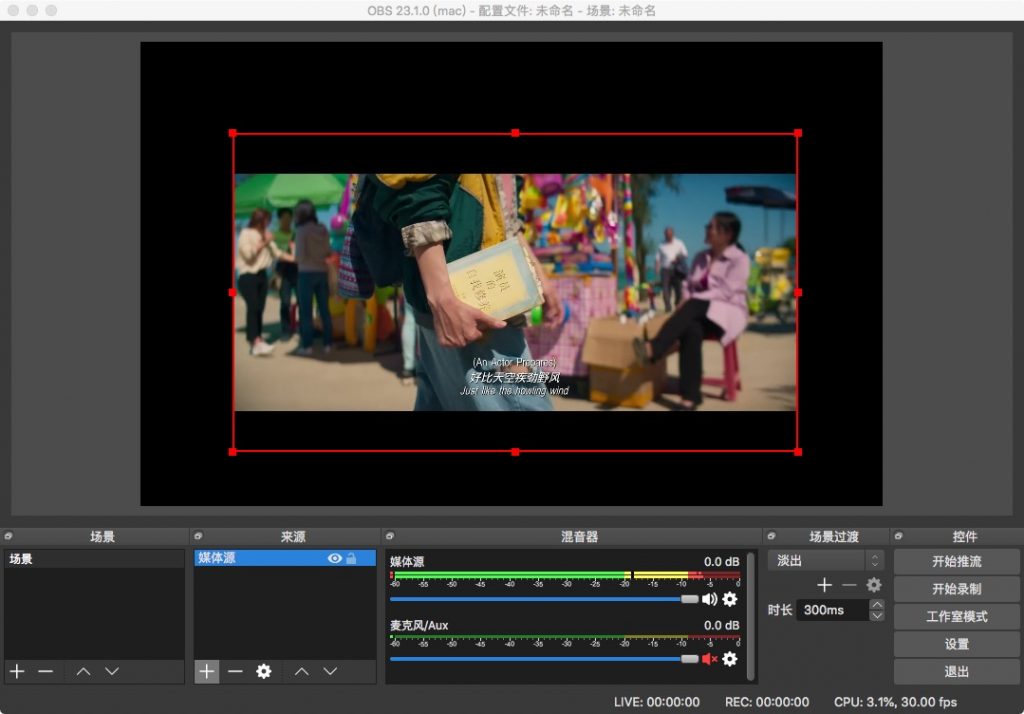Move the source up with the up arrow in the 来源 panel
Viewport: 1024px width, 714px height.
tap(301, 671)
